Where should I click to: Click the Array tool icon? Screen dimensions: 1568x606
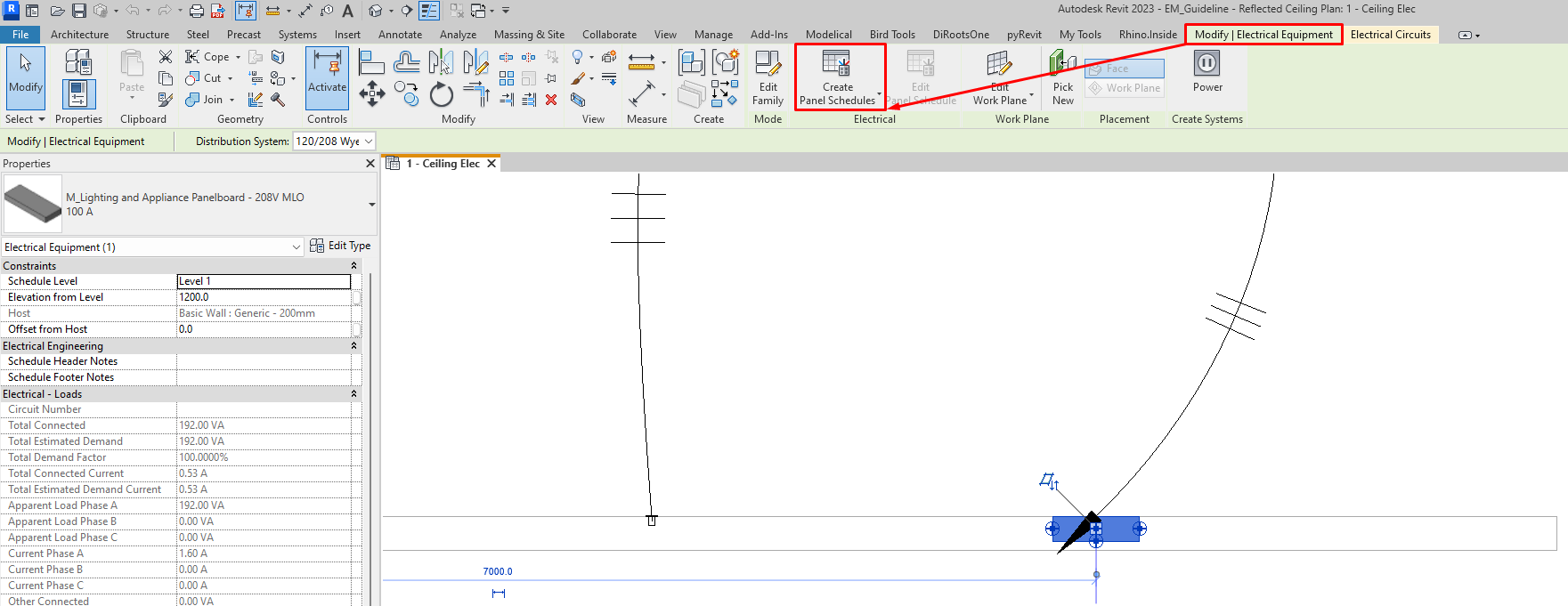point(507,78)
